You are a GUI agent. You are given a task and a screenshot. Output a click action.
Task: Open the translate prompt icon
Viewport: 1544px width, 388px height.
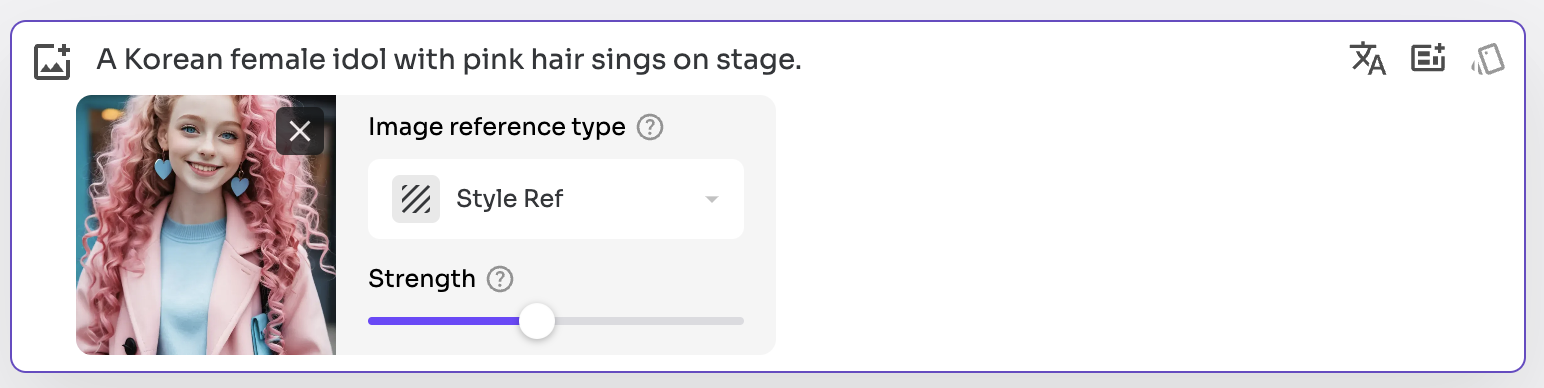[1368, 59]
